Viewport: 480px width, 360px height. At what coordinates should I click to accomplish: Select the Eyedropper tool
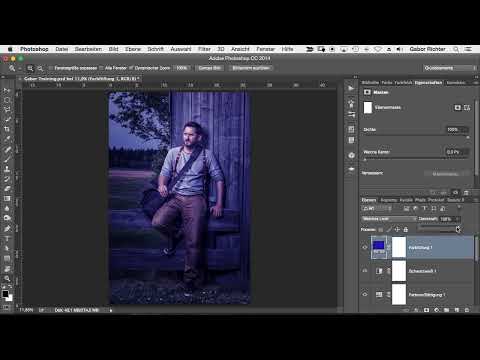coord(7,139)
